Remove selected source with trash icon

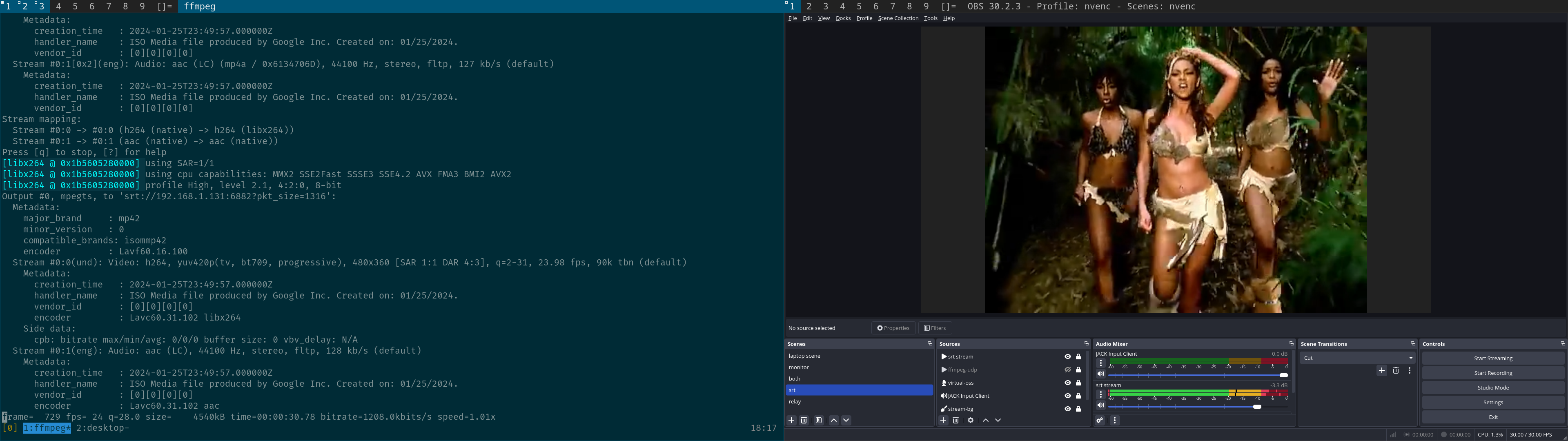[955, 420]
